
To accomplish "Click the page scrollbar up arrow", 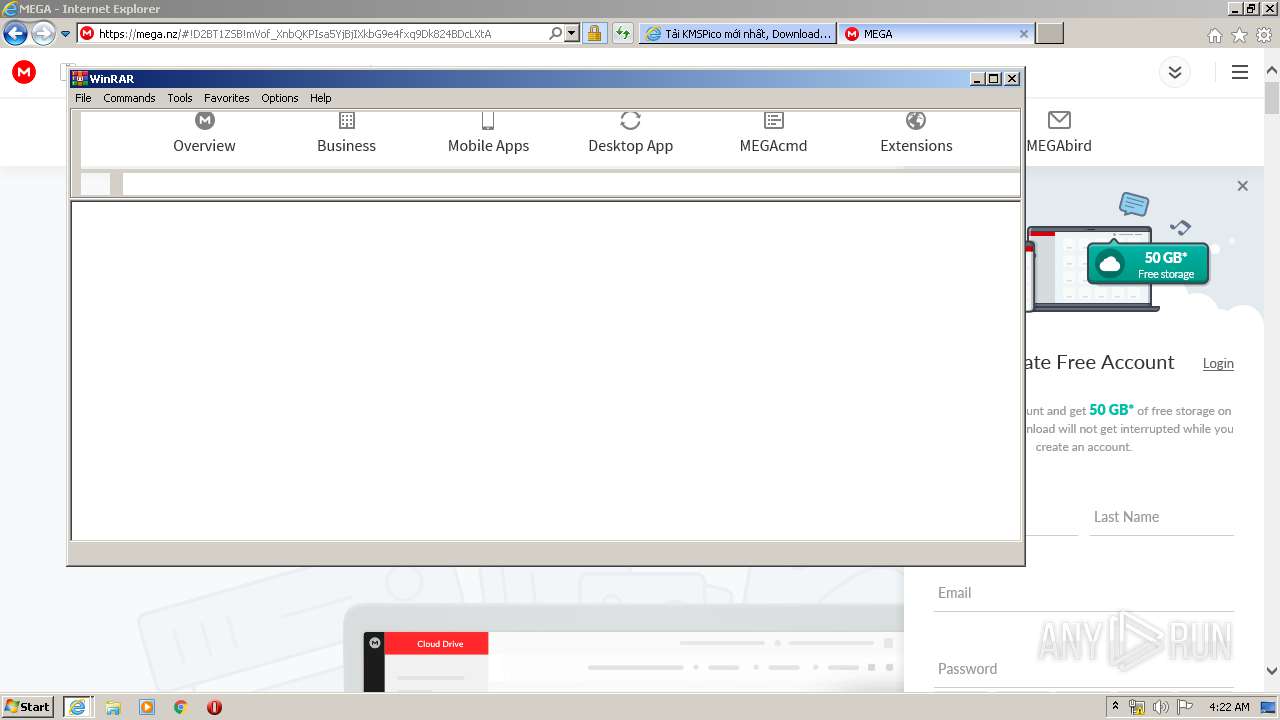I will pos(1271,71).
